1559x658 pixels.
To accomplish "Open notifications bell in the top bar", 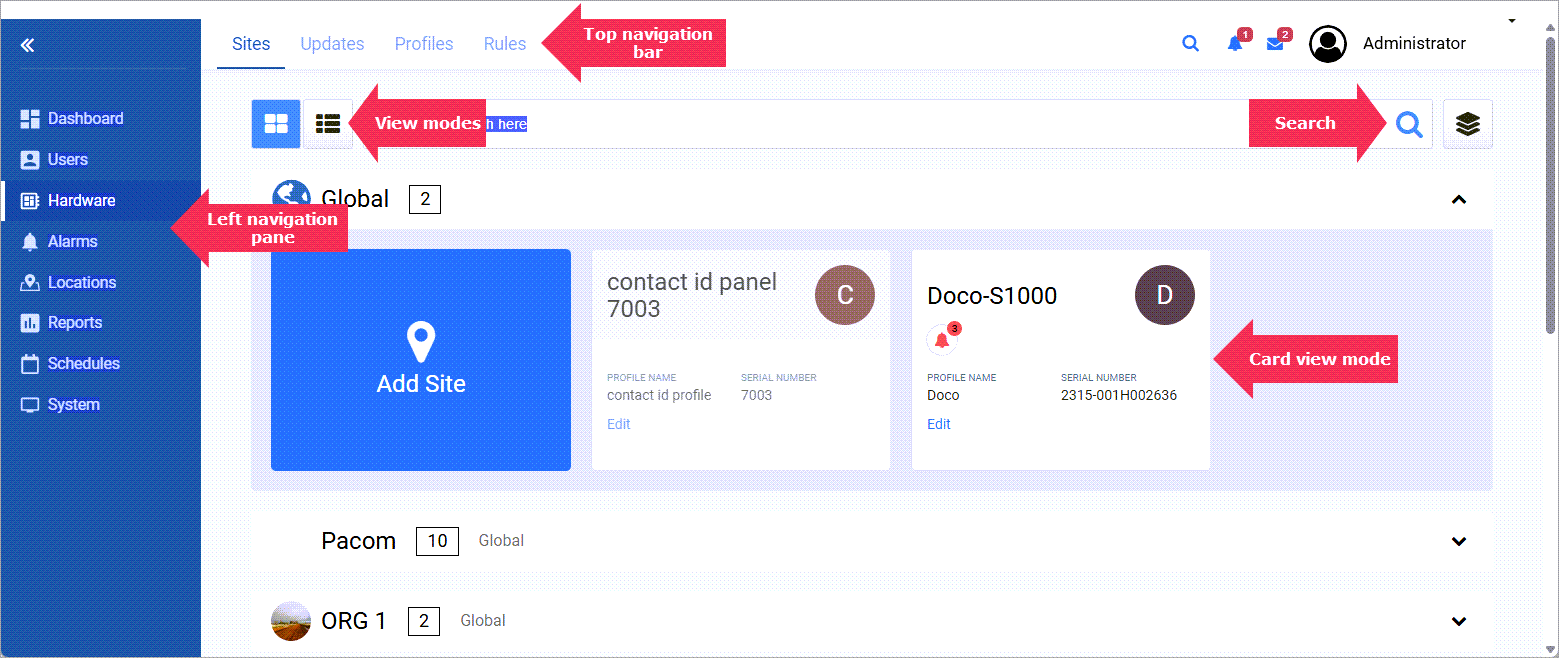I will (x=1235, y=44).
